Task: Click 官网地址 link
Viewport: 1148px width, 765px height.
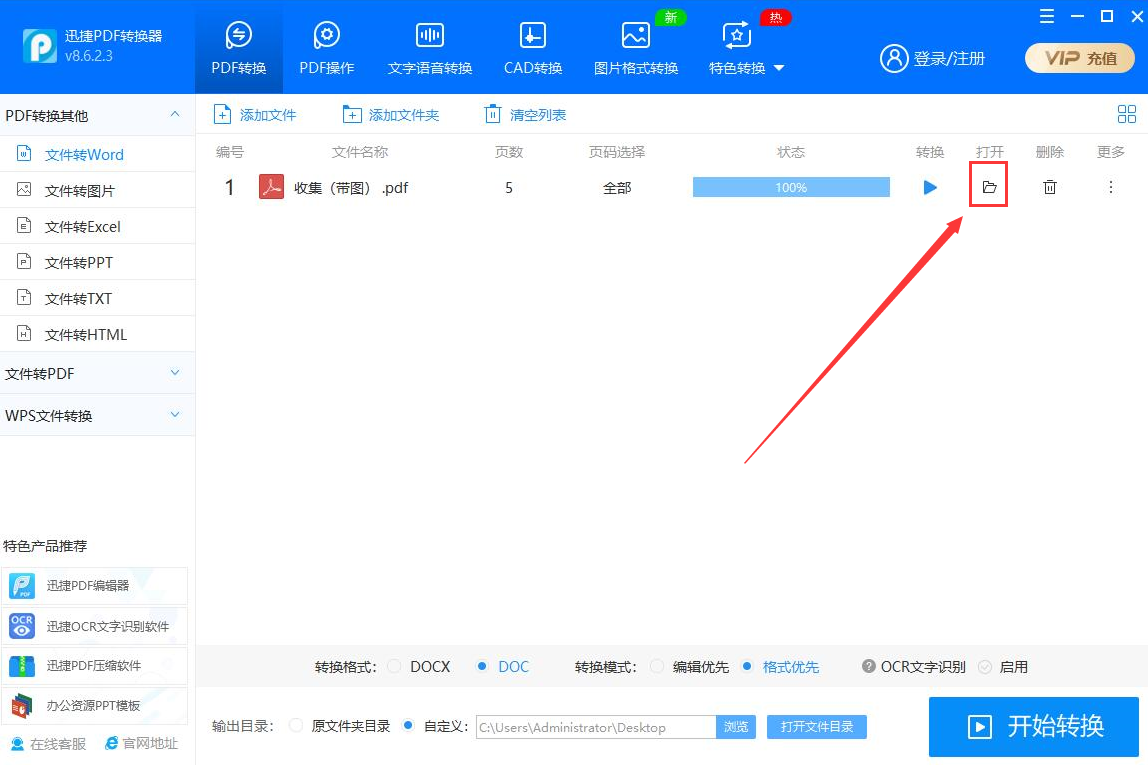Action: tap(141, 744)
